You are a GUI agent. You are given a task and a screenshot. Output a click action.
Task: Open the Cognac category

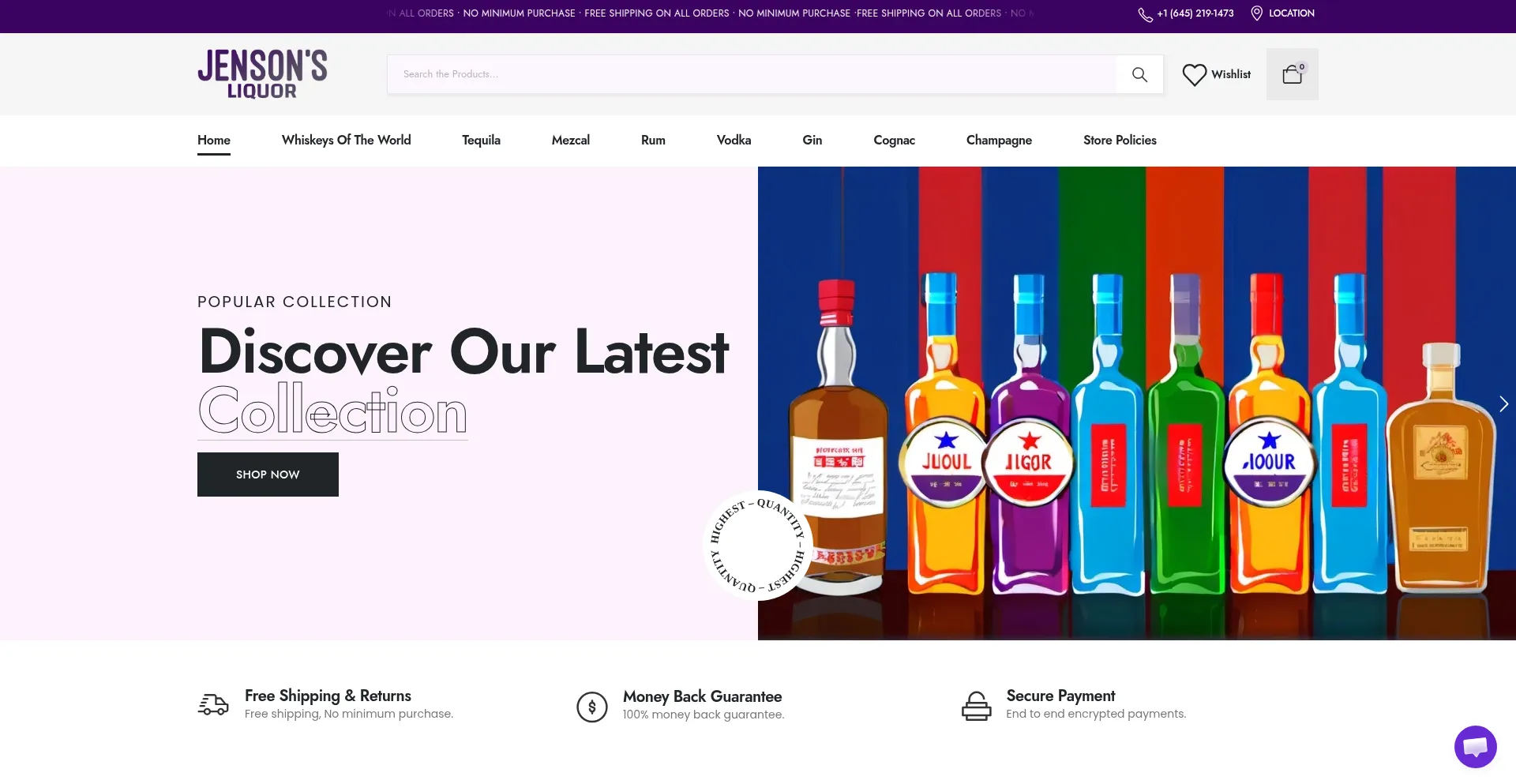[895, 140]
